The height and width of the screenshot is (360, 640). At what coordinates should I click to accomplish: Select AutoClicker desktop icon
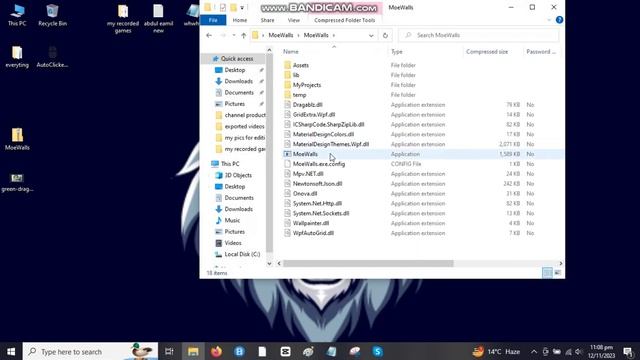pyautogui.click(x=52, y=57)
